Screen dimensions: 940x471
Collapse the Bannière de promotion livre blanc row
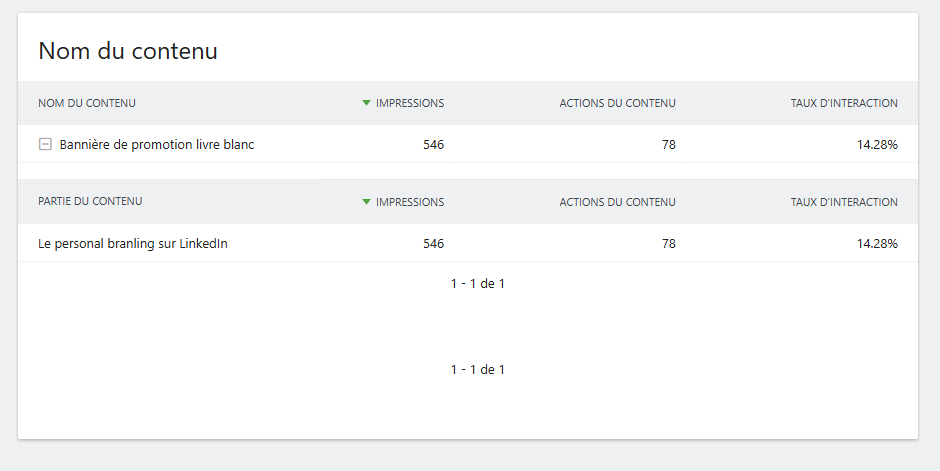click(45, 144)
